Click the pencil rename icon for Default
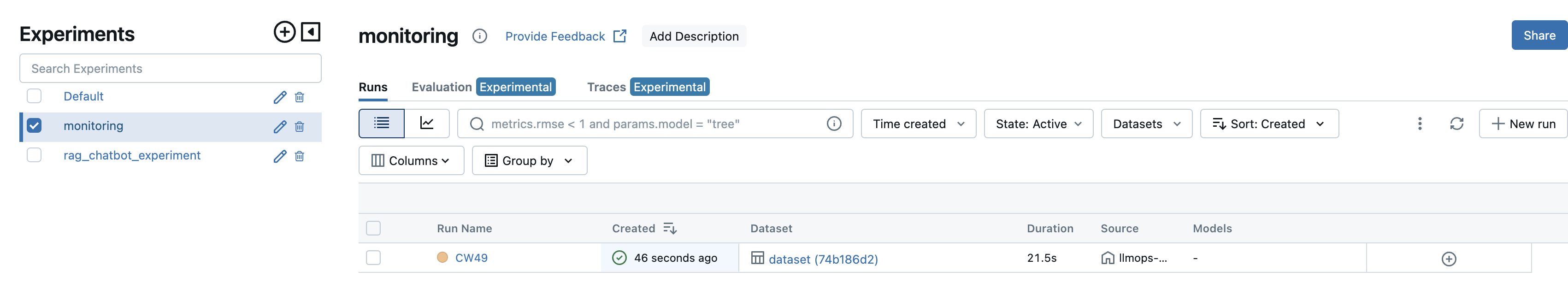1568x283 pixels. click(279, 97)
